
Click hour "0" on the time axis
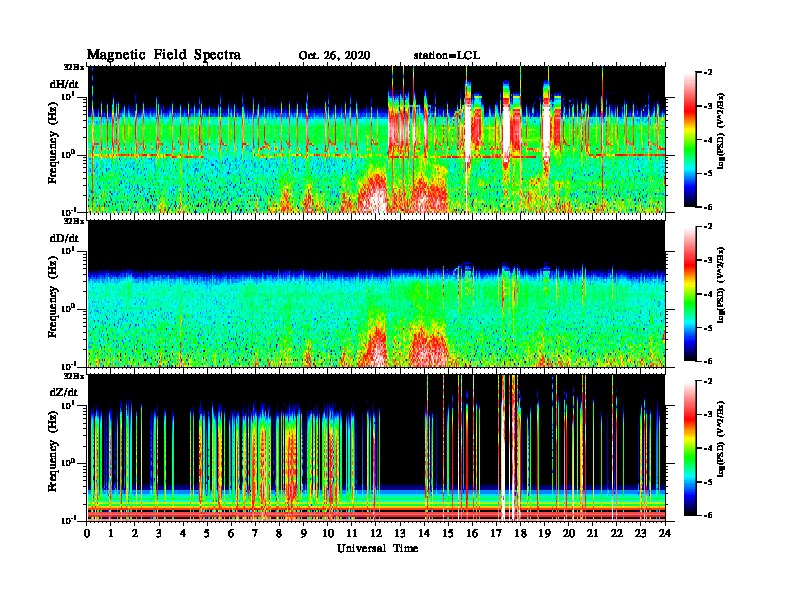coord(87,533)
